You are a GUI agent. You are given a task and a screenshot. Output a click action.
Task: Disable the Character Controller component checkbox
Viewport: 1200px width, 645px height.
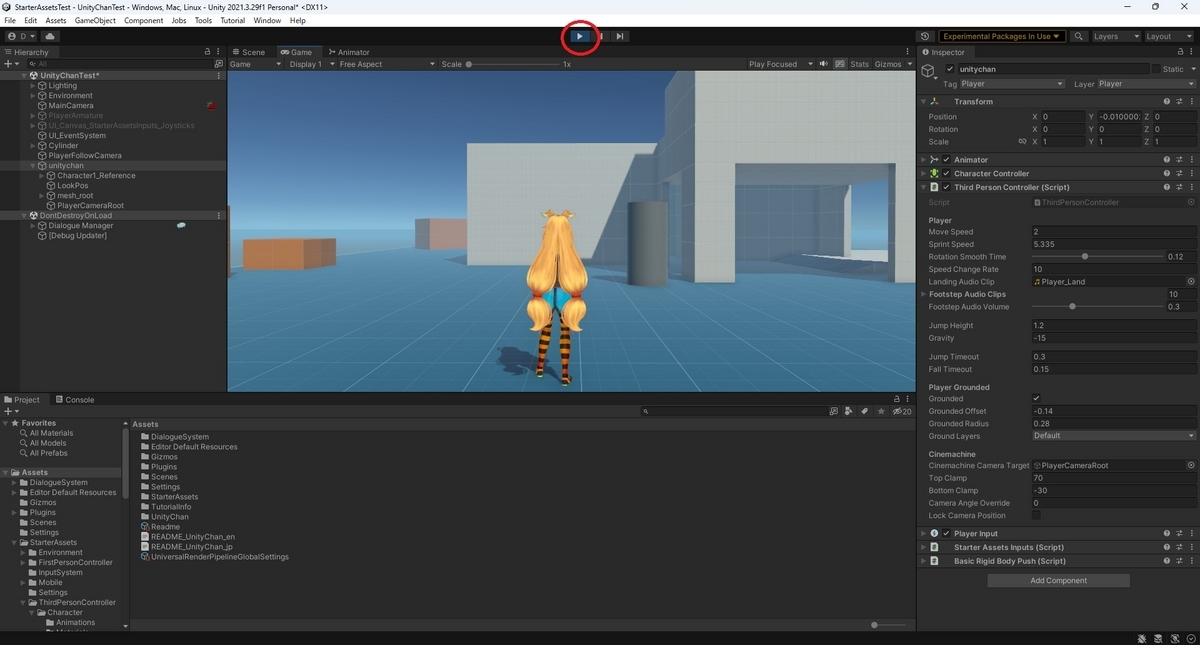coord(947,173)
